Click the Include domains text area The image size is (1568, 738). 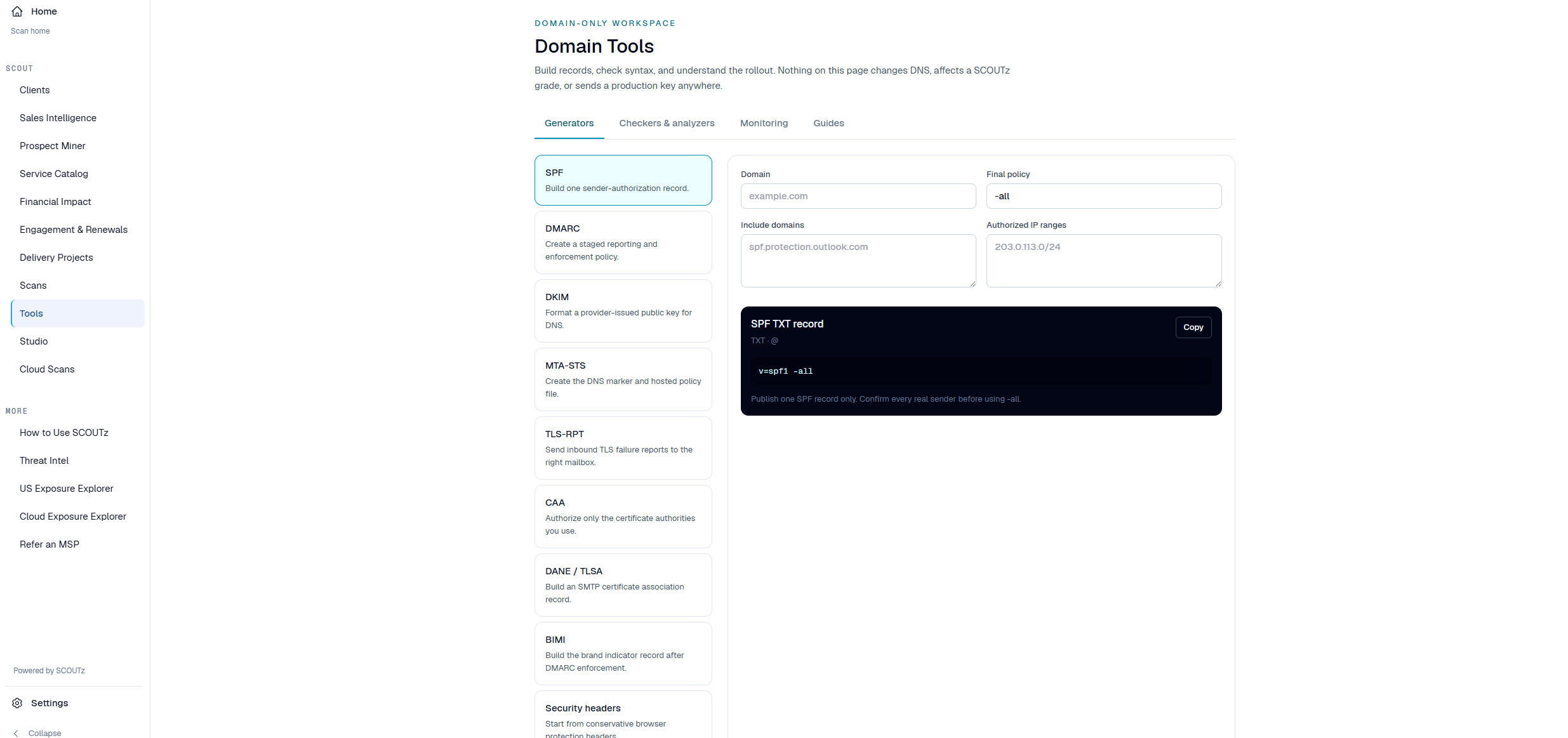coord(858,261)
